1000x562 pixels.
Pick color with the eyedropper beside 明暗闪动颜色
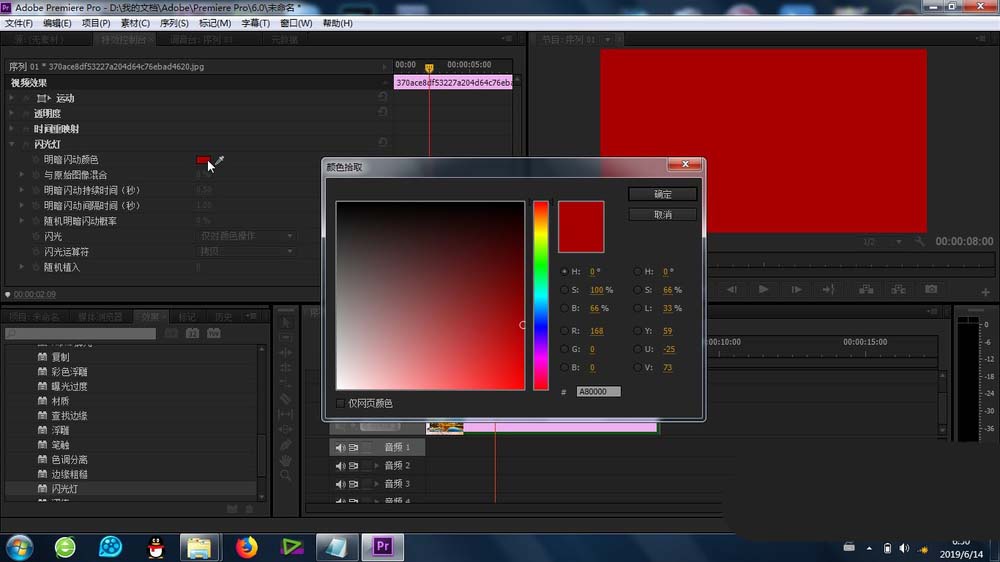[x=220, y=159]
